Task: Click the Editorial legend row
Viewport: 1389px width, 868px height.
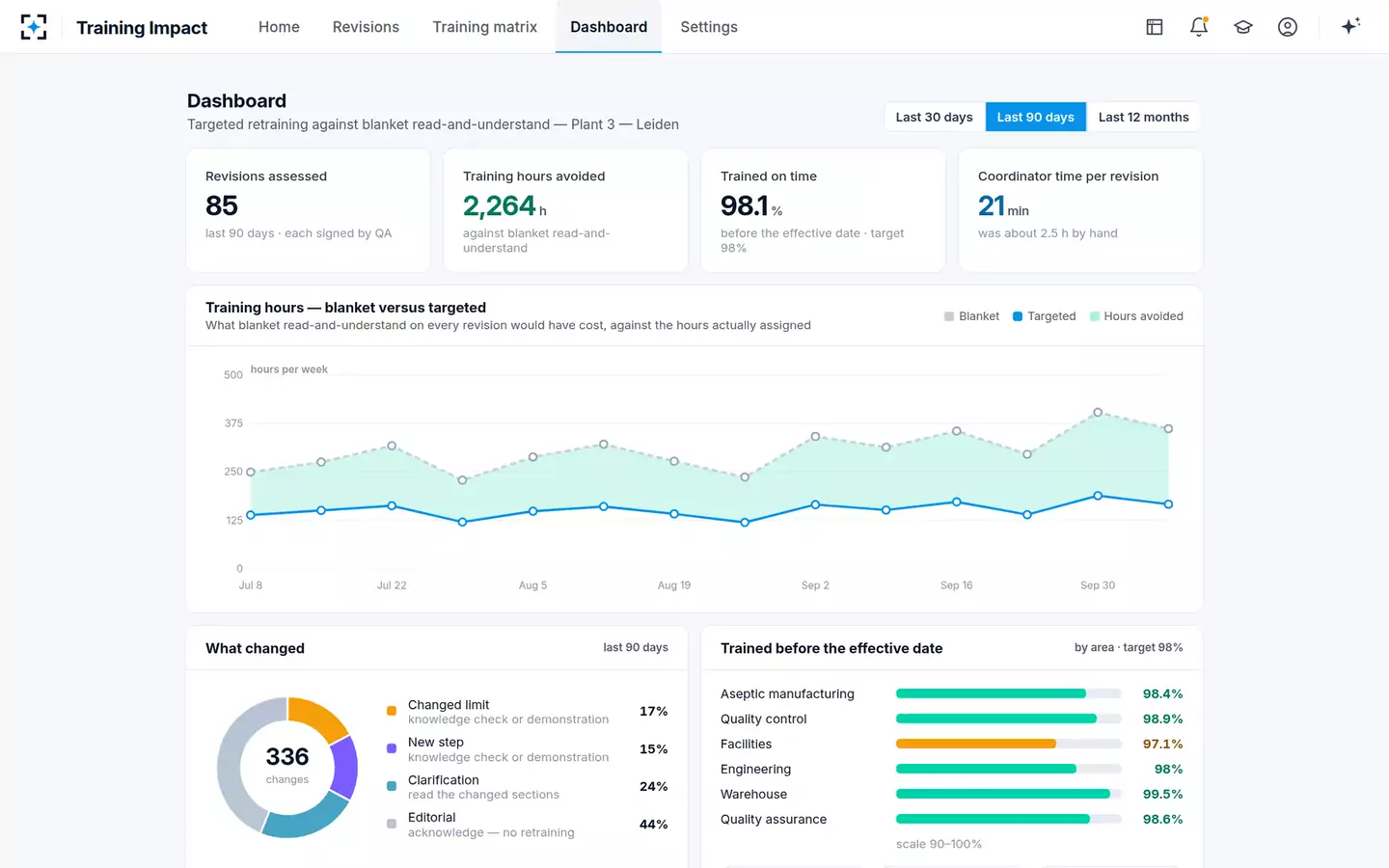Action: pos(527,825)
